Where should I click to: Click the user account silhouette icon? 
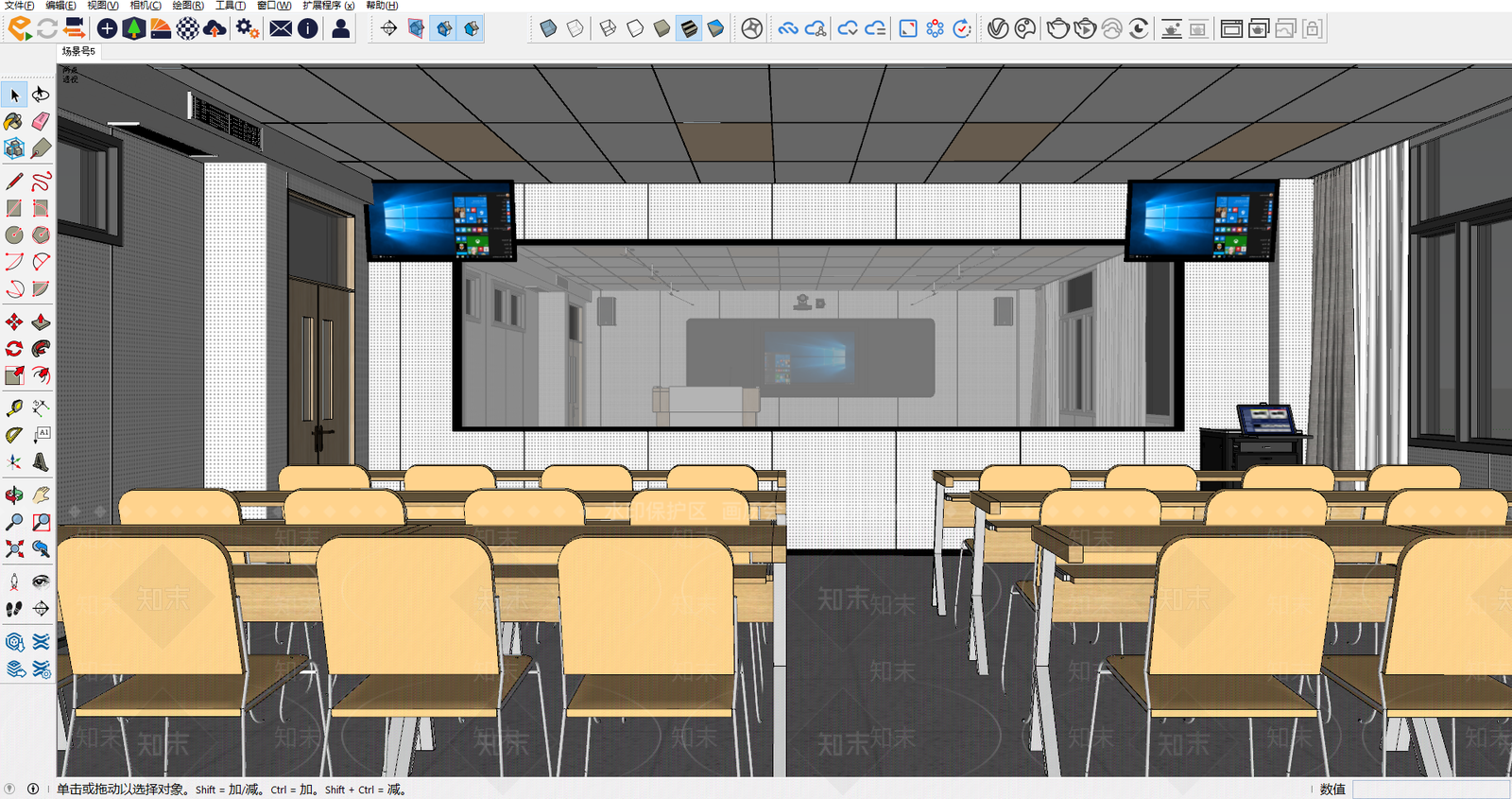click(x=340, y=28)
